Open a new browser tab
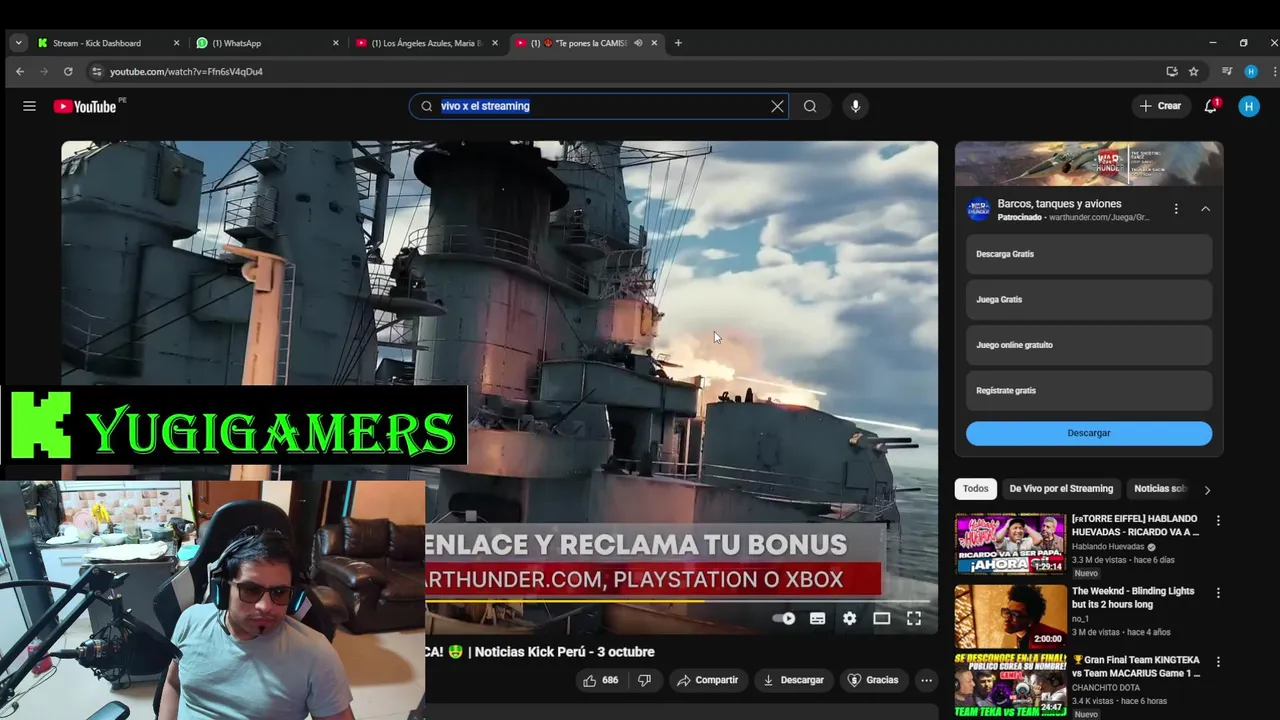The height and width of the screenshot is (720, 1280). pyautogui.click(x=678, y=43)
